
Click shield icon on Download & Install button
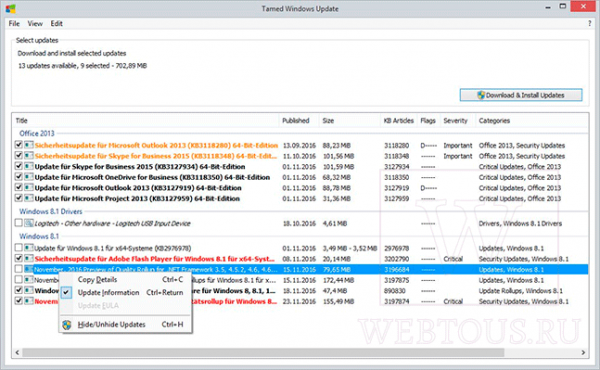pyautogui.click(x=481, y=95)
